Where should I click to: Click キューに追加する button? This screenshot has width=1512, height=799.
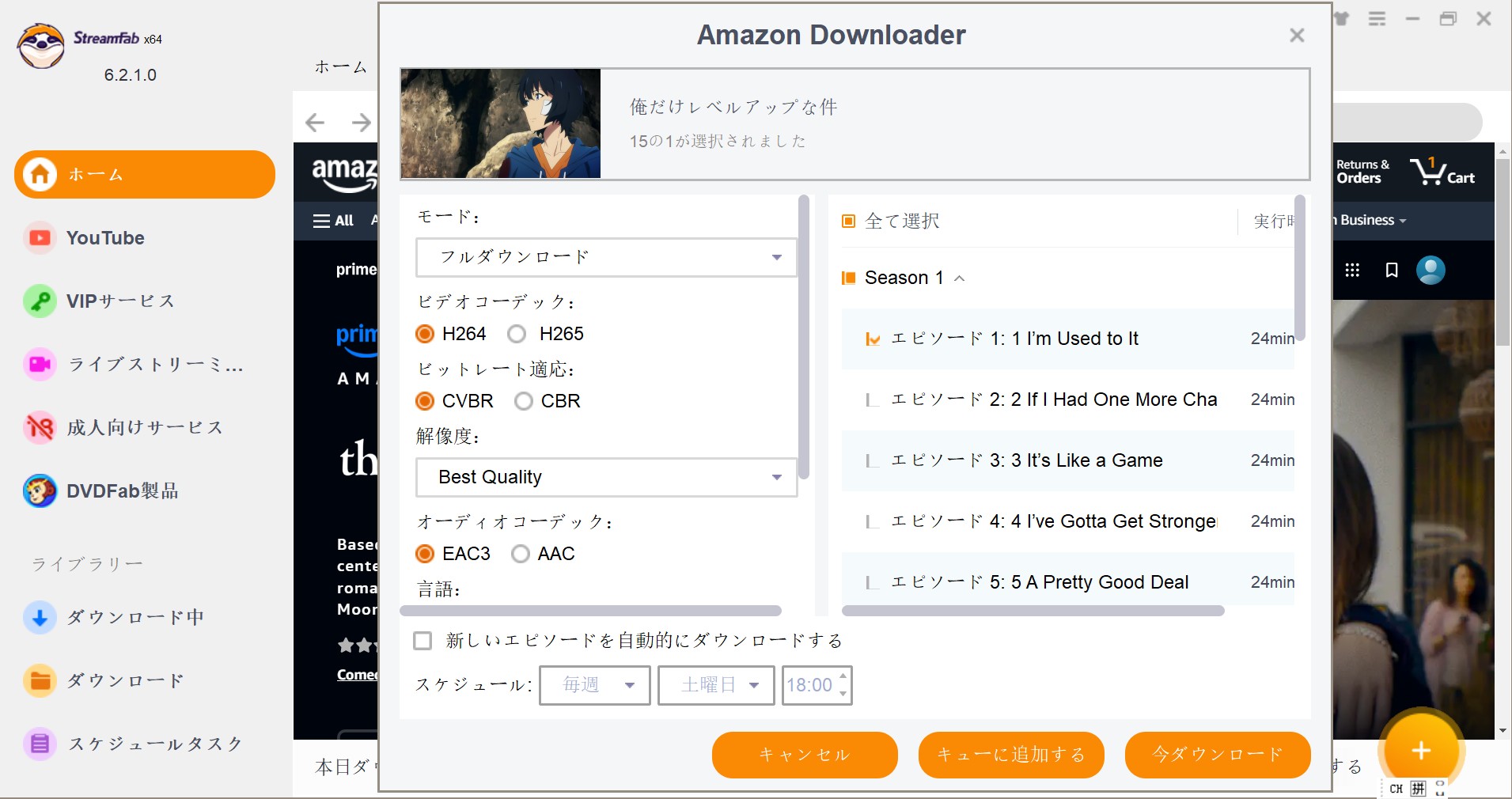pos(1011,755)
